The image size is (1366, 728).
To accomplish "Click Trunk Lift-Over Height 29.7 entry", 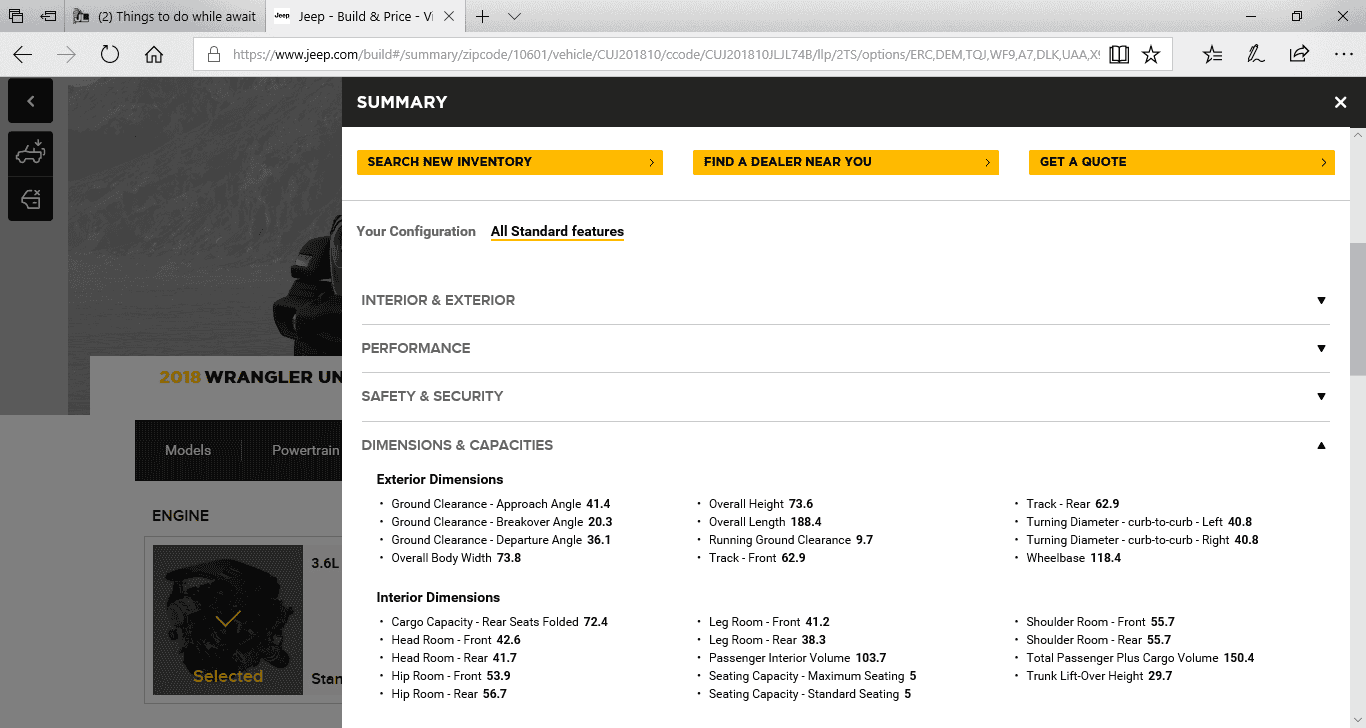I will (1099, 676).
